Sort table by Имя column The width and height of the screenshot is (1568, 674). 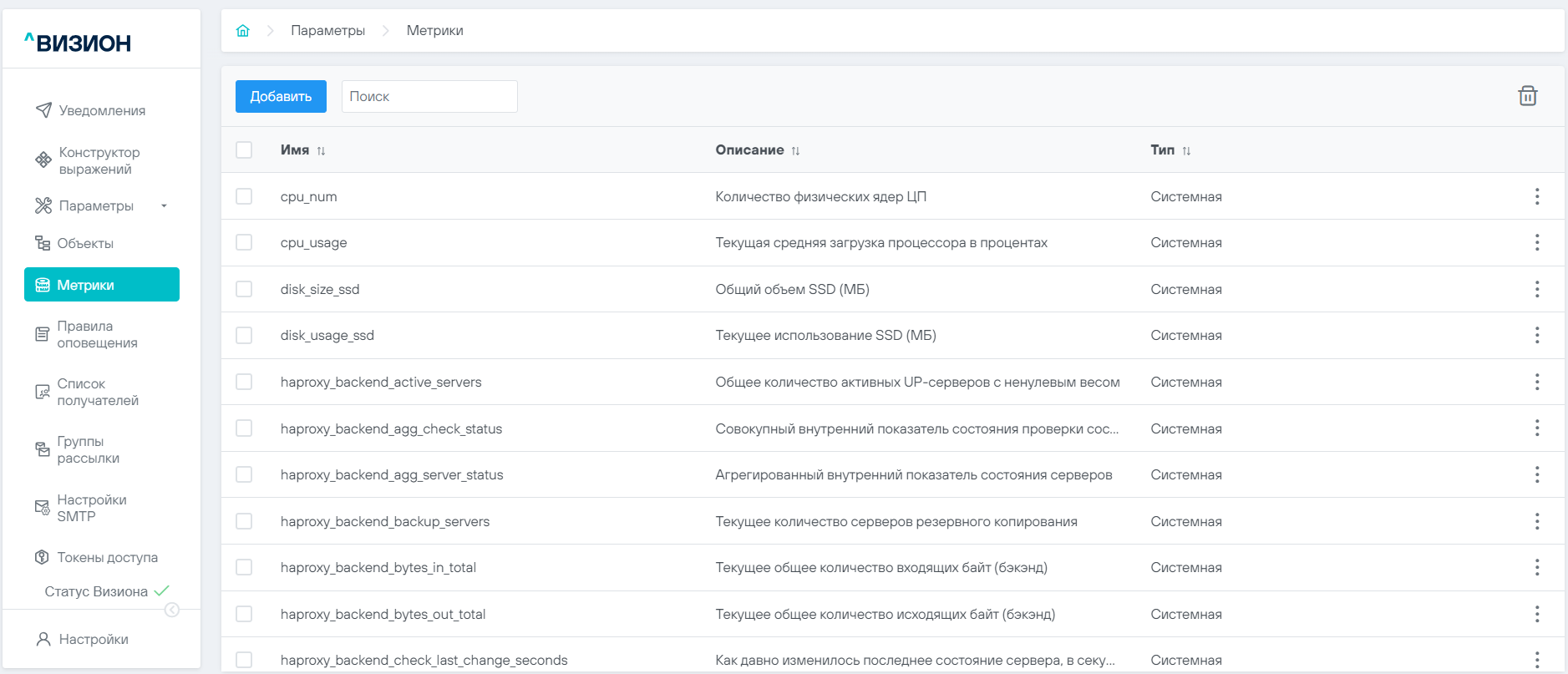pyautogui.click(x=321, y=151)
